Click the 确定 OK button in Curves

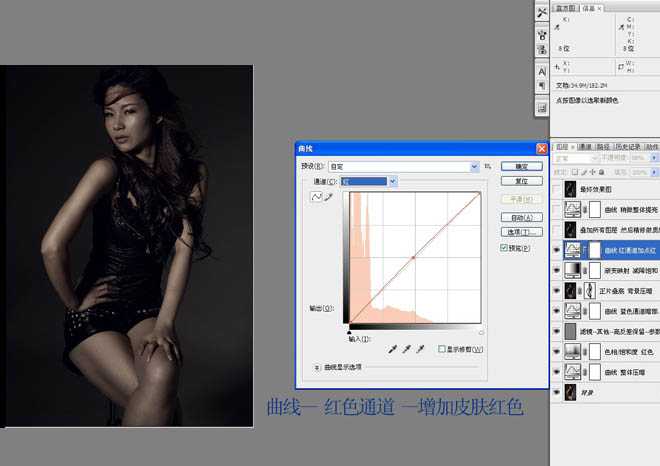pos(522,166)
